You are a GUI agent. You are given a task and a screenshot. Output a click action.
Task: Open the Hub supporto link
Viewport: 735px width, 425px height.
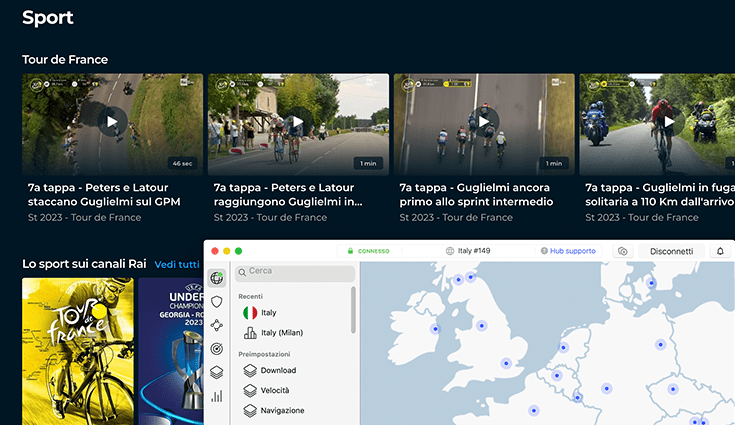click(572, 251)
